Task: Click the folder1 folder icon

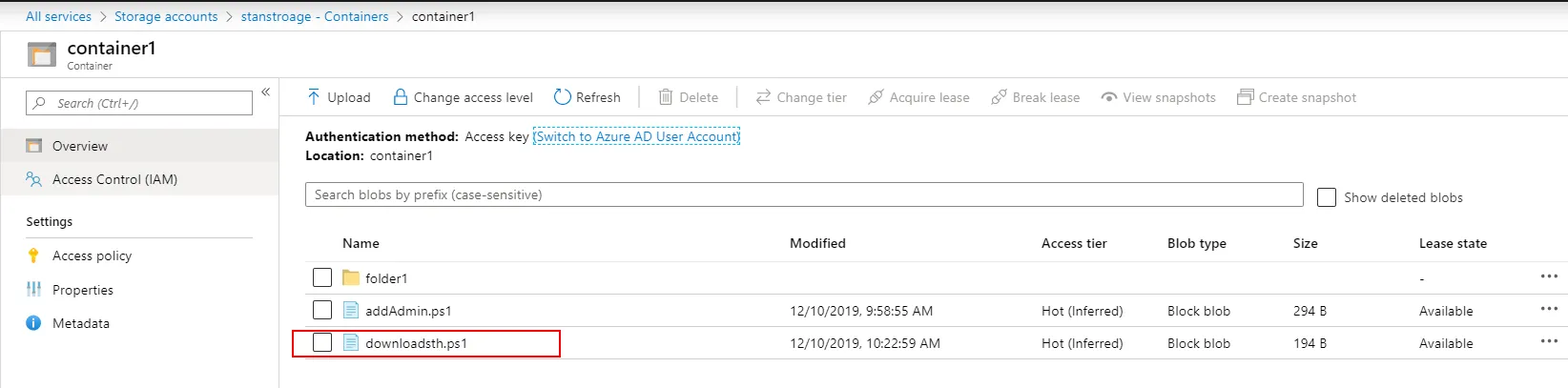Action: (350, 277)
